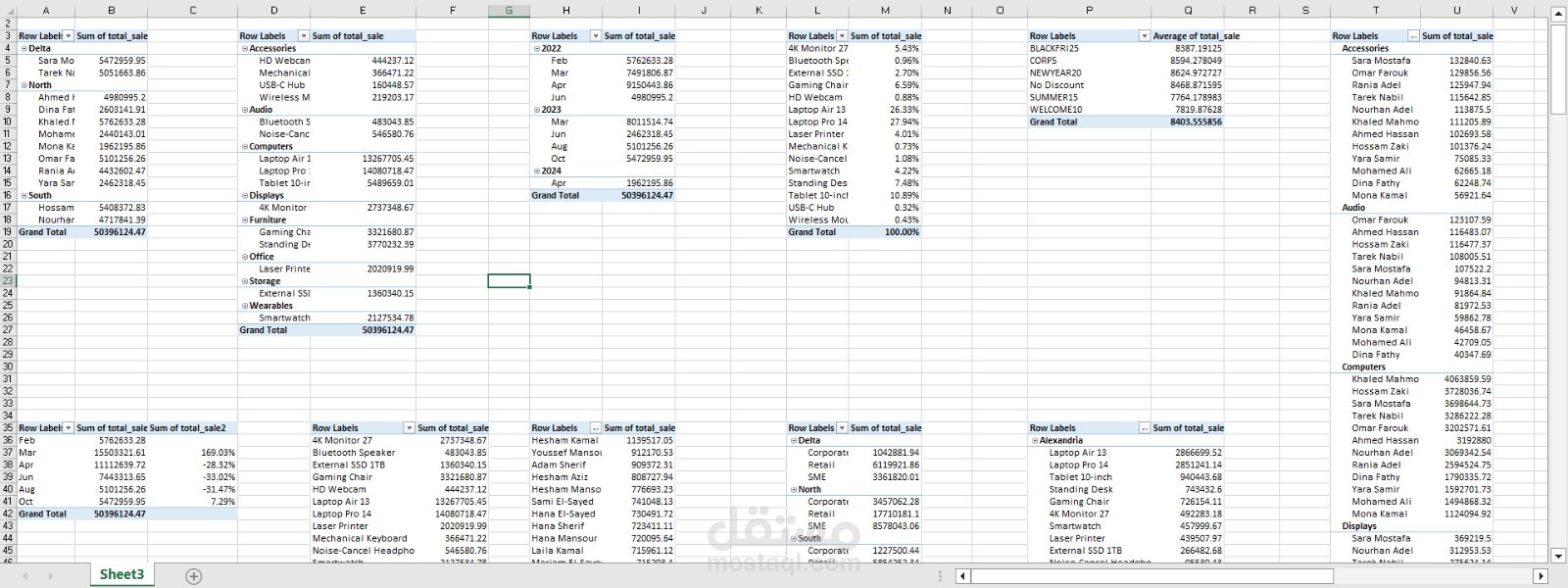Collapse the Displays category group in column D
The image size is (1568, 588).
click(x=245, y=195)
